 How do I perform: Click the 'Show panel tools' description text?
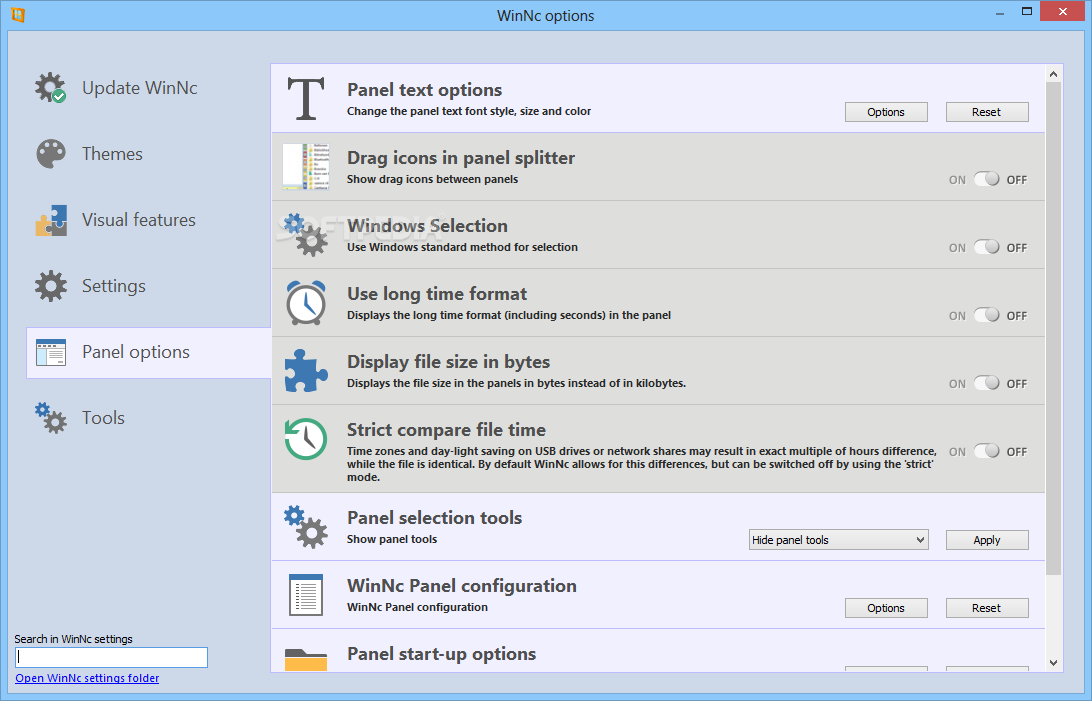pos(392,539)
